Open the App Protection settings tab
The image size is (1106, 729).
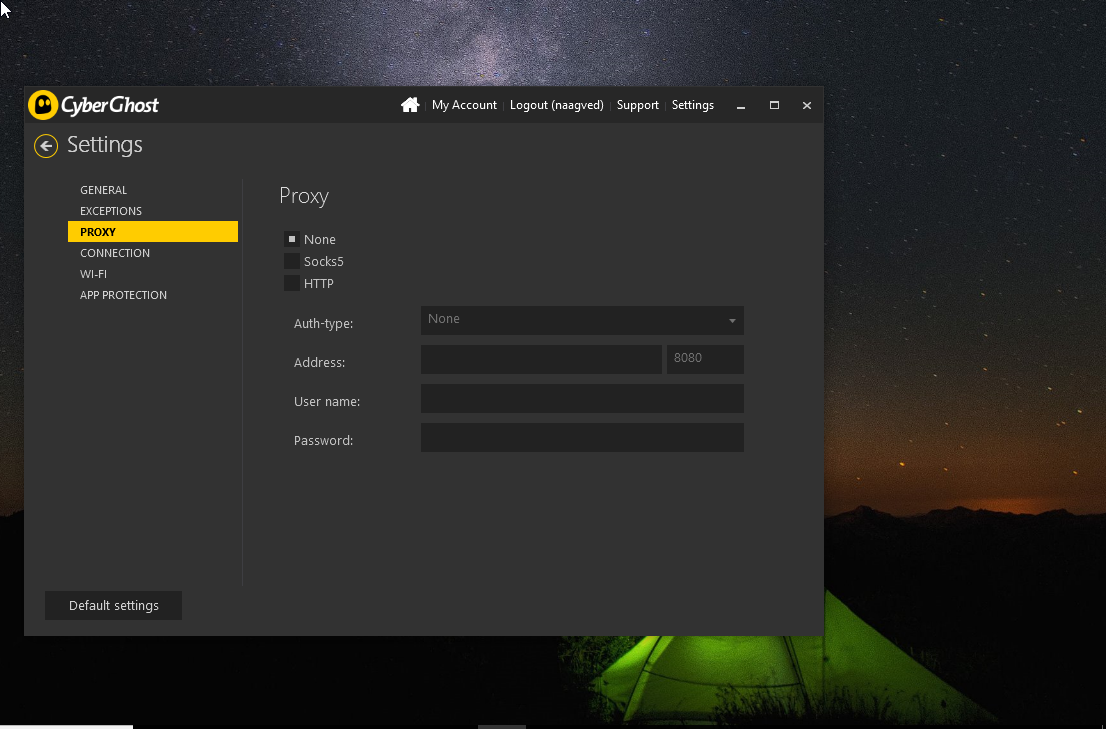[x=152, y=295]
